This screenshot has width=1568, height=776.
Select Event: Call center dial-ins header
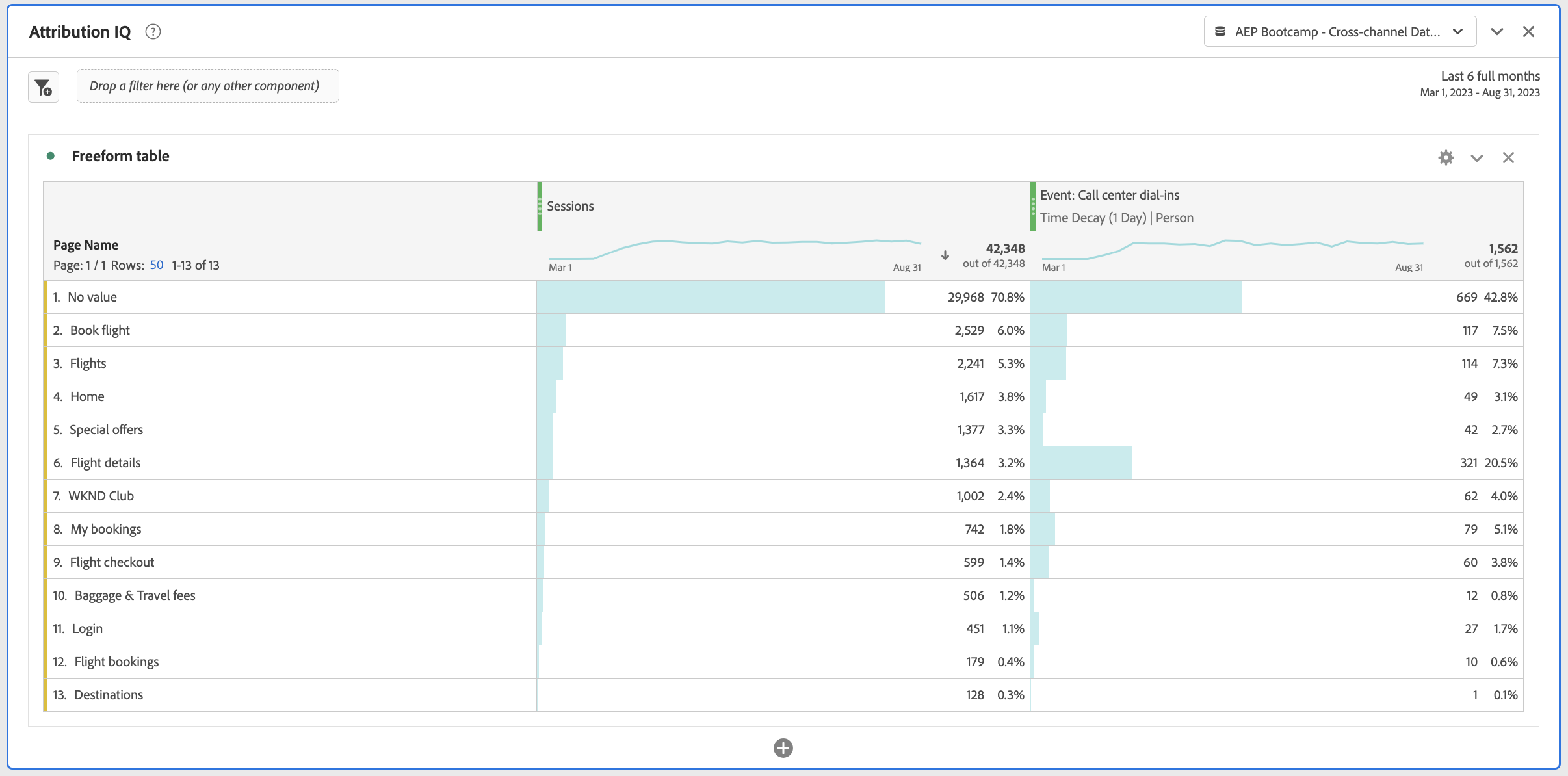tap(1110, 195)
